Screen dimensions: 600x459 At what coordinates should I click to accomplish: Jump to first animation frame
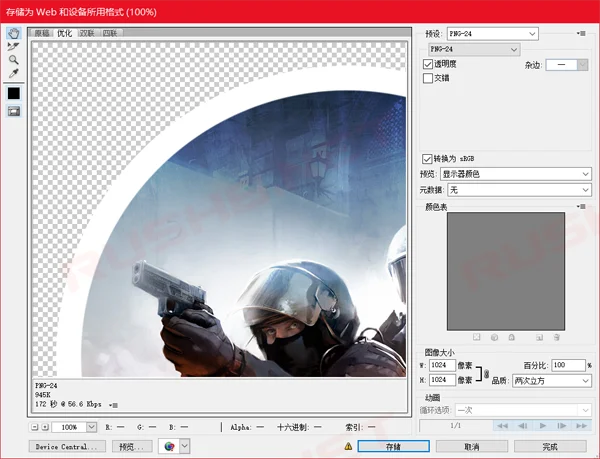(x=502, y=426)
